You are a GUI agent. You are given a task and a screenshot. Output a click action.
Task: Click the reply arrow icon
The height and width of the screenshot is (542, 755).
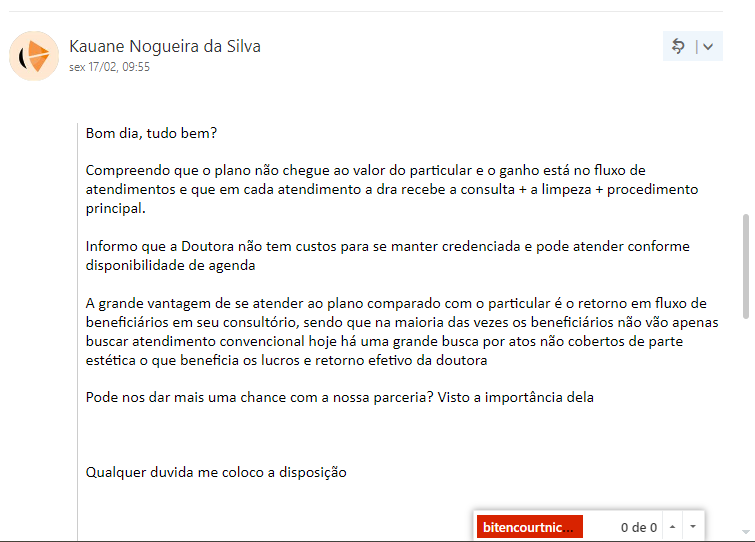[678, 46]
